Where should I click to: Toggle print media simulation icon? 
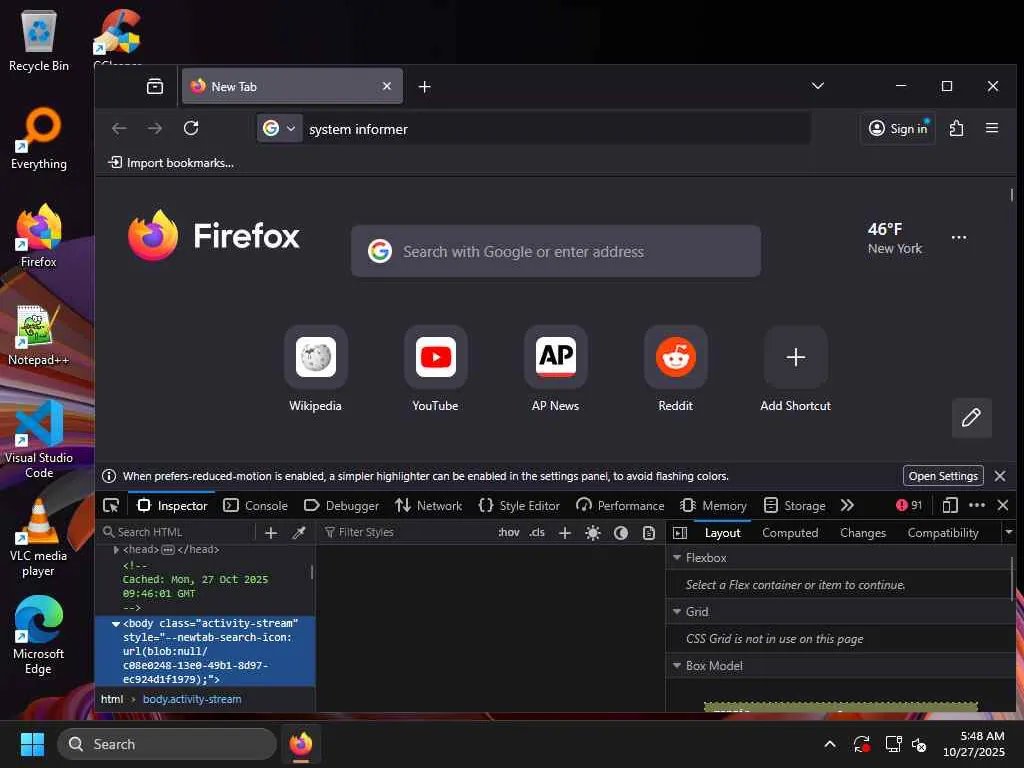[x=648, y=533]
